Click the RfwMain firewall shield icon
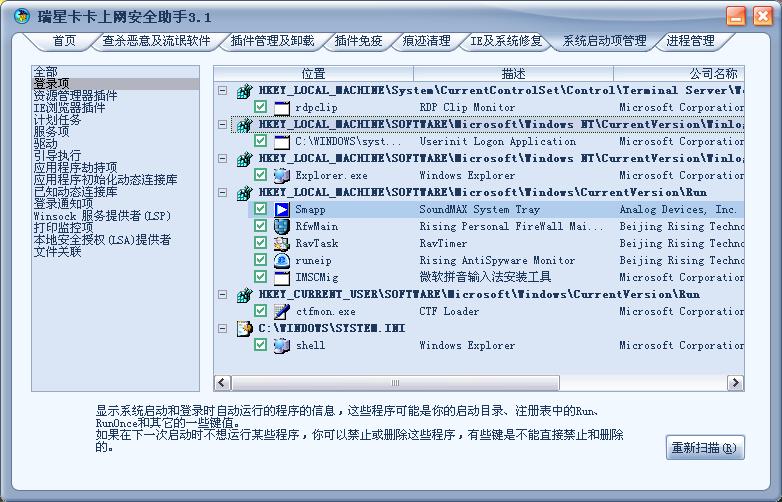The image size is (782, 502). coord(282,226)
